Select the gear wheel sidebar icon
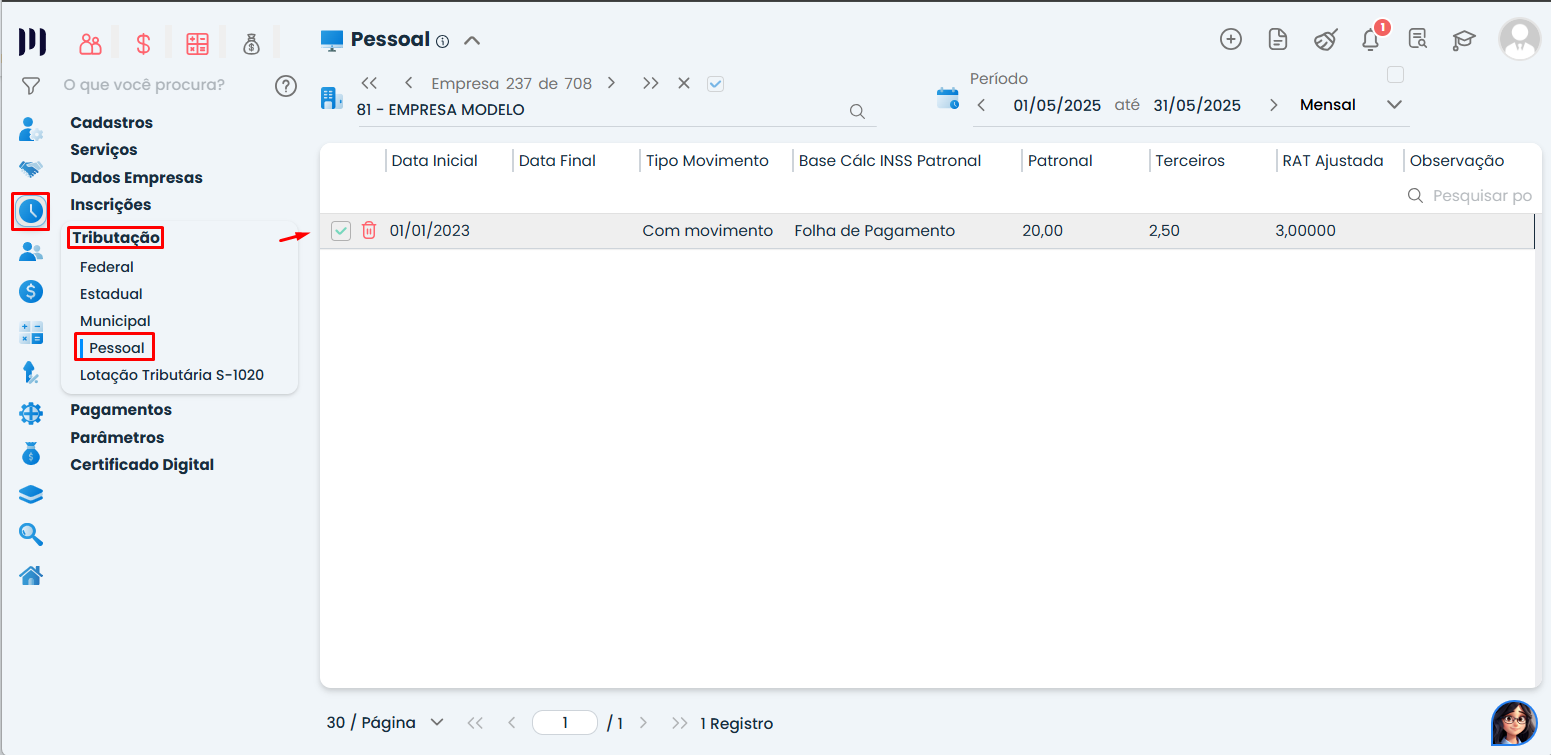The image size is (1551, 755). (31, 413)
